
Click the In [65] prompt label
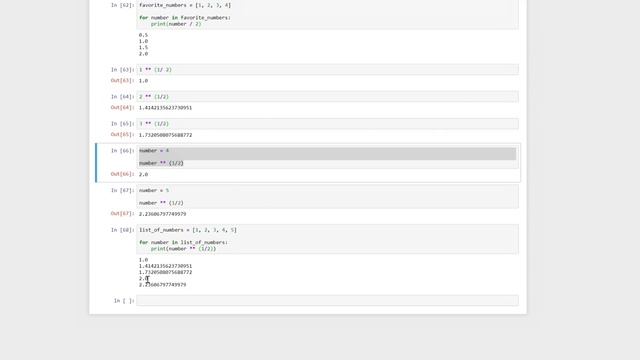(122, 124)
